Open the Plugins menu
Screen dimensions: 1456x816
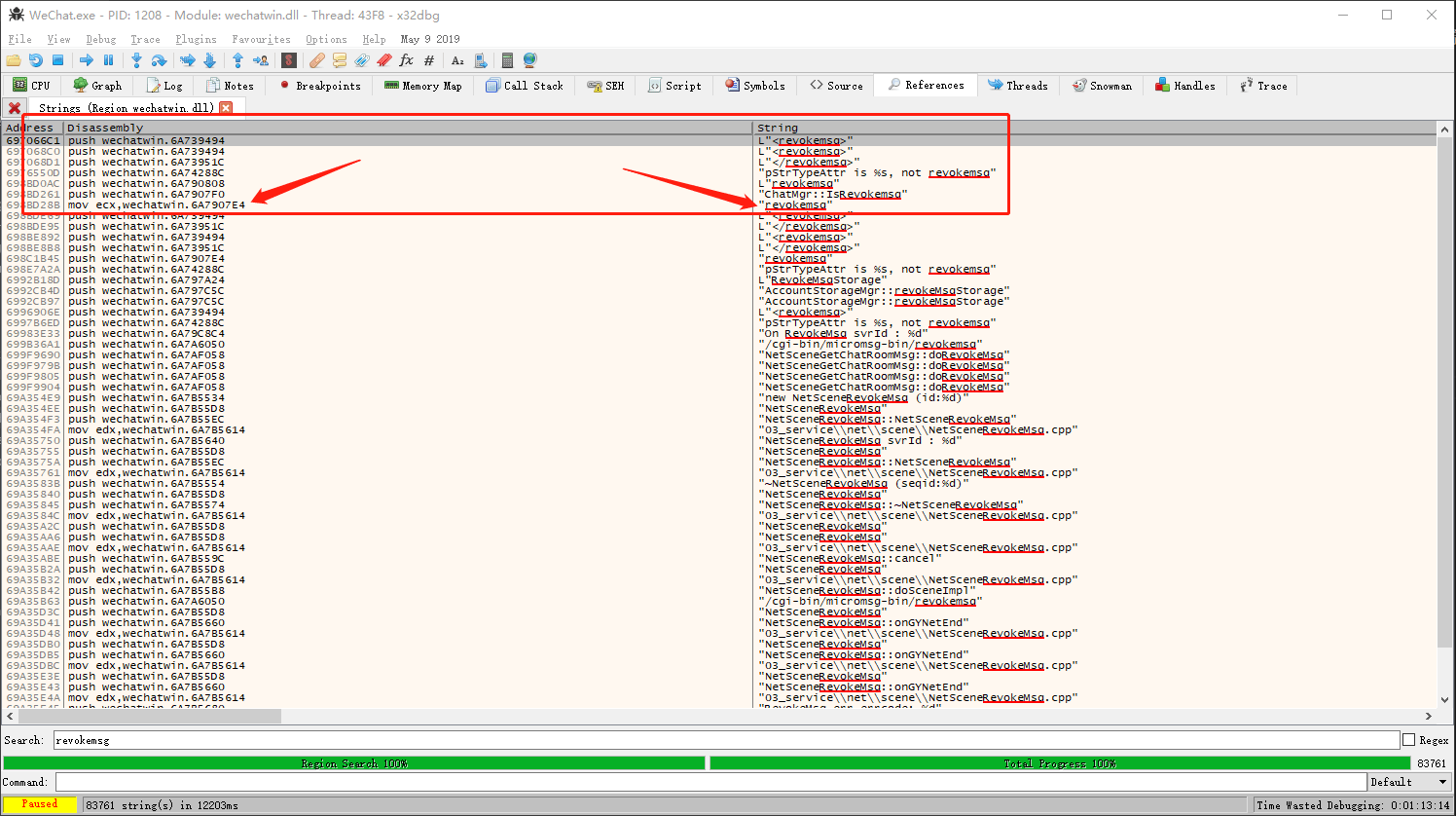[196, 39]
